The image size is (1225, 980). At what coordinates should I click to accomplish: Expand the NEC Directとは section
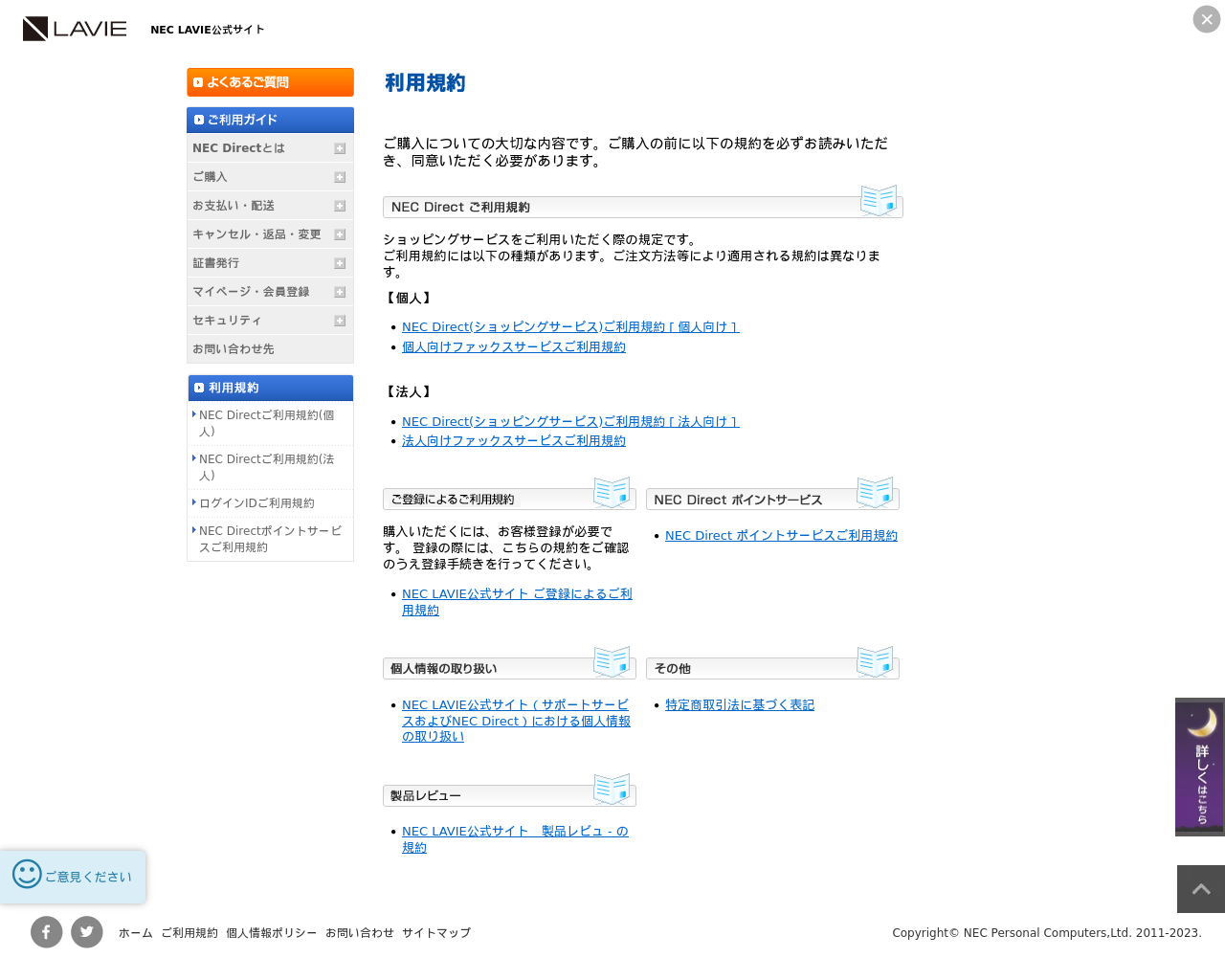(270, 148)
